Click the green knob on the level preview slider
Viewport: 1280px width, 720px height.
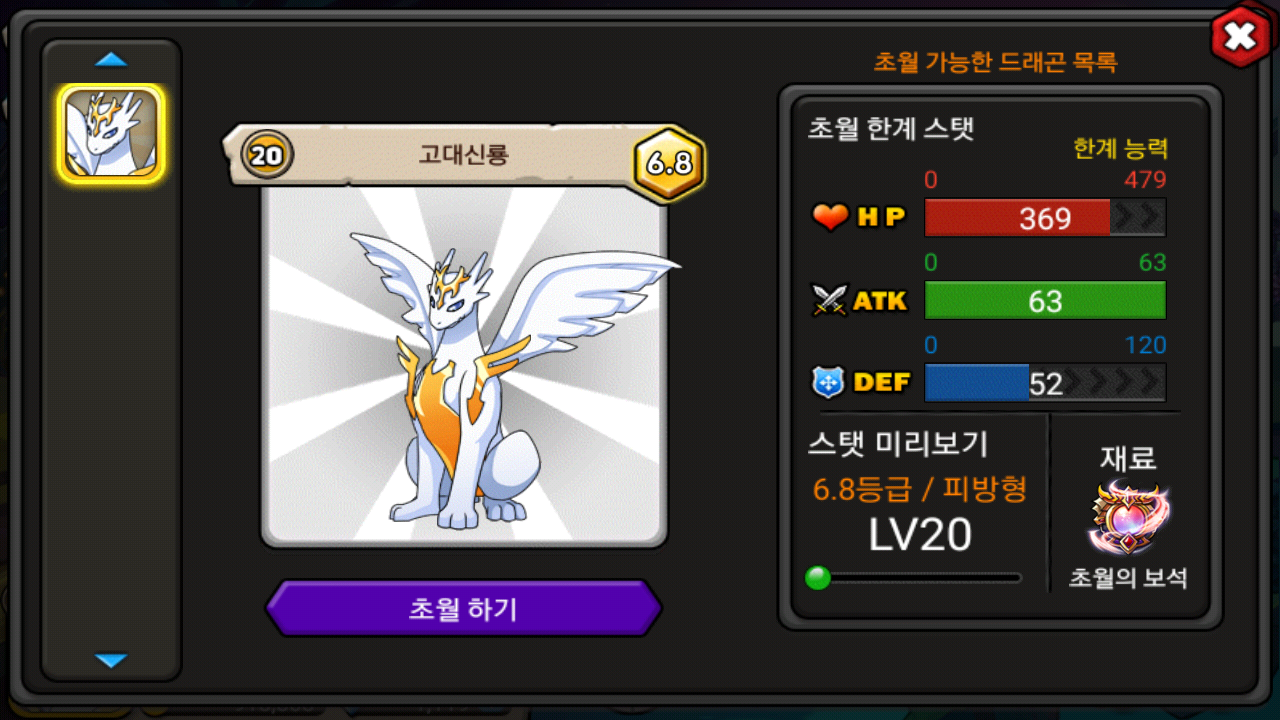(x=818, y=578)
